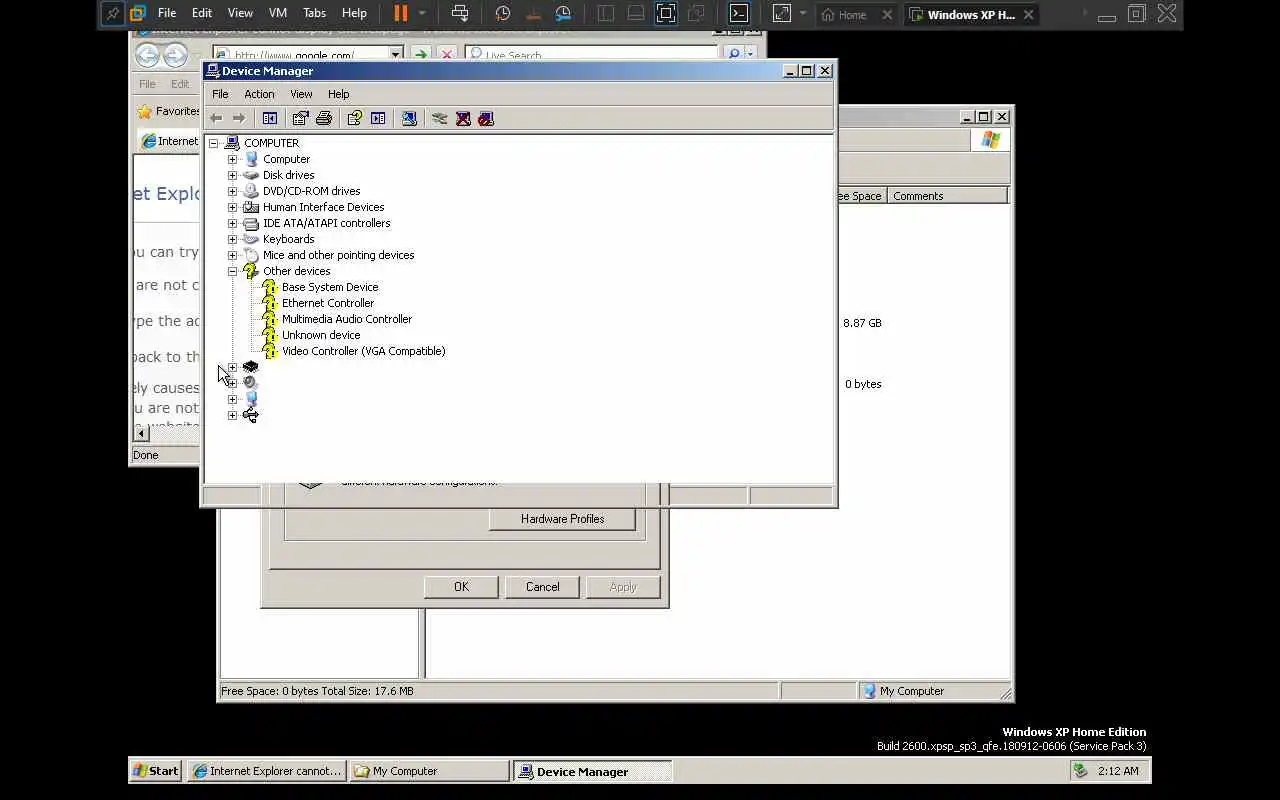Collapse the Other devices category
Screen dimensions: 1280x800
232,271
